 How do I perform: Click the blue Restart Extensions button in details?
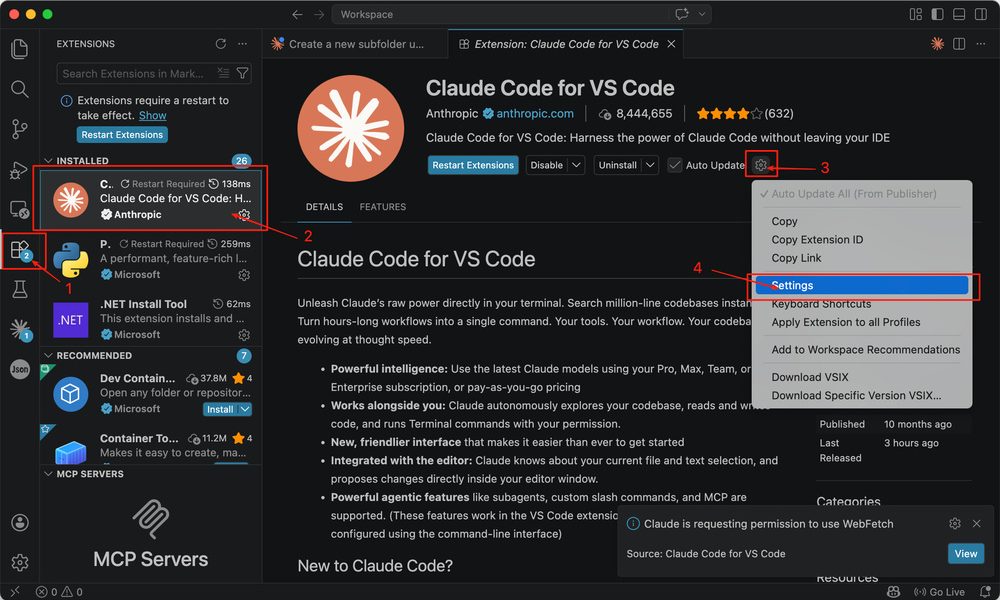pyautogui.click(x=473, y=165)
